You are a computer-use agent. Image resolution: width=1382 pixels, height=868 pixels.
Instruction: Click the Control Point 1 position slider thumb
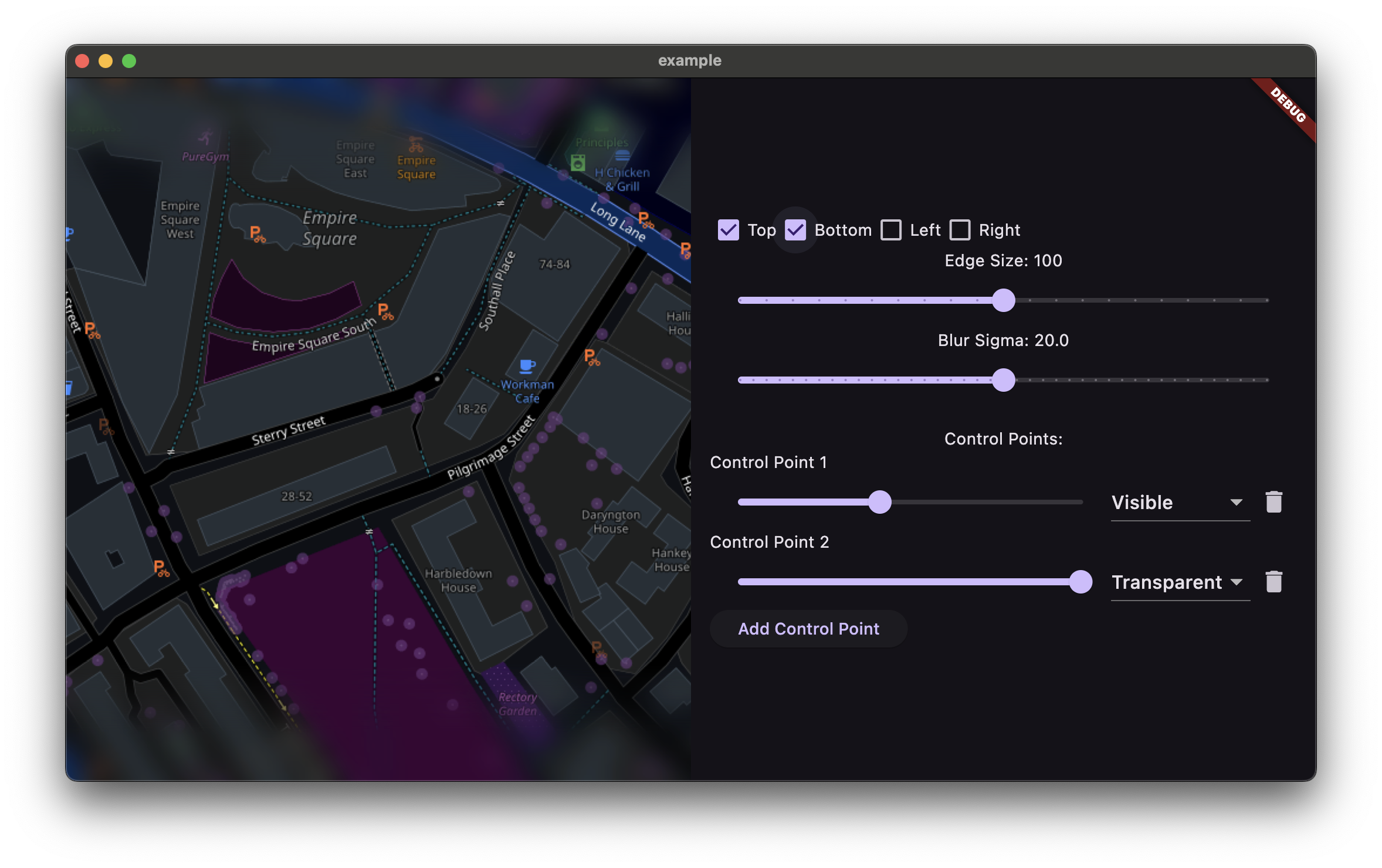(880, 502)
